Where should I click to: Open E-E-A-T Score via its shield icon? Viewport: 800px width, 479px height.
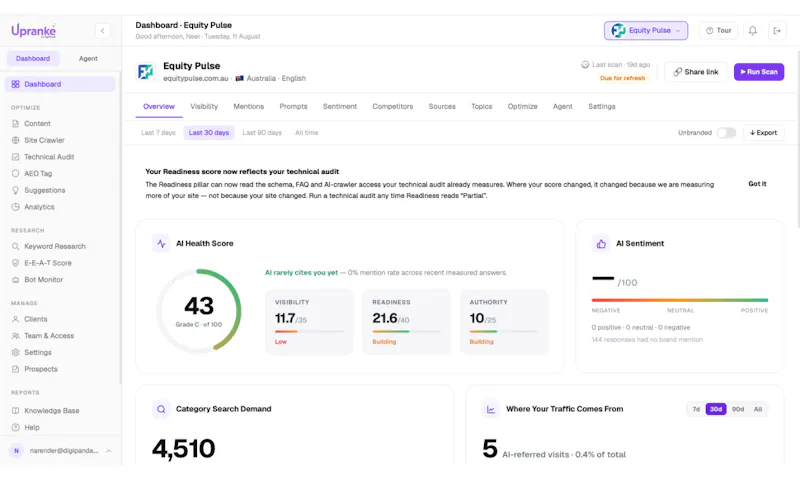15,263
